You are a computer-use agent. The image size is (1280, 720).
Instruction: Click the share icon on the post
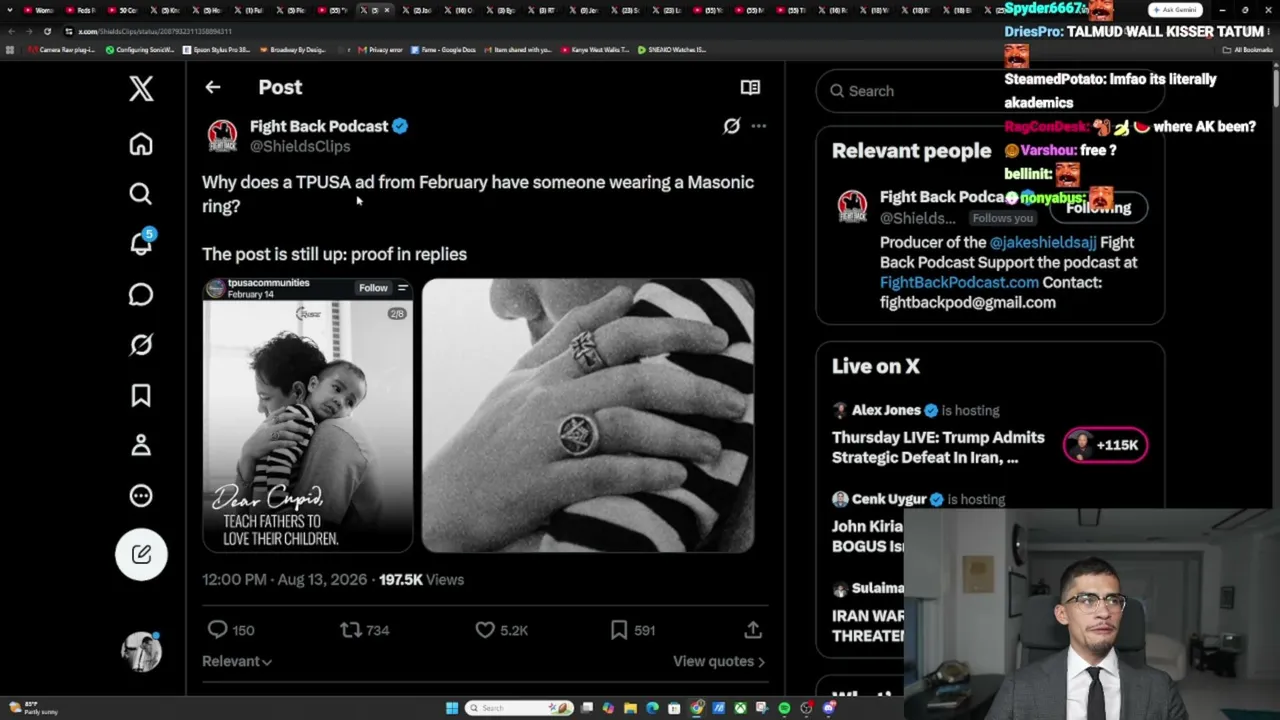coord(753,630)
